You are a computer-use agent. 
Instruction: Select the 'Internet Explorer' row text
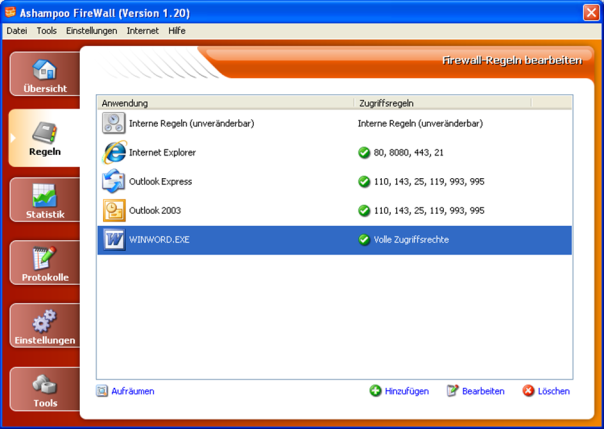(x=162, y=152)
